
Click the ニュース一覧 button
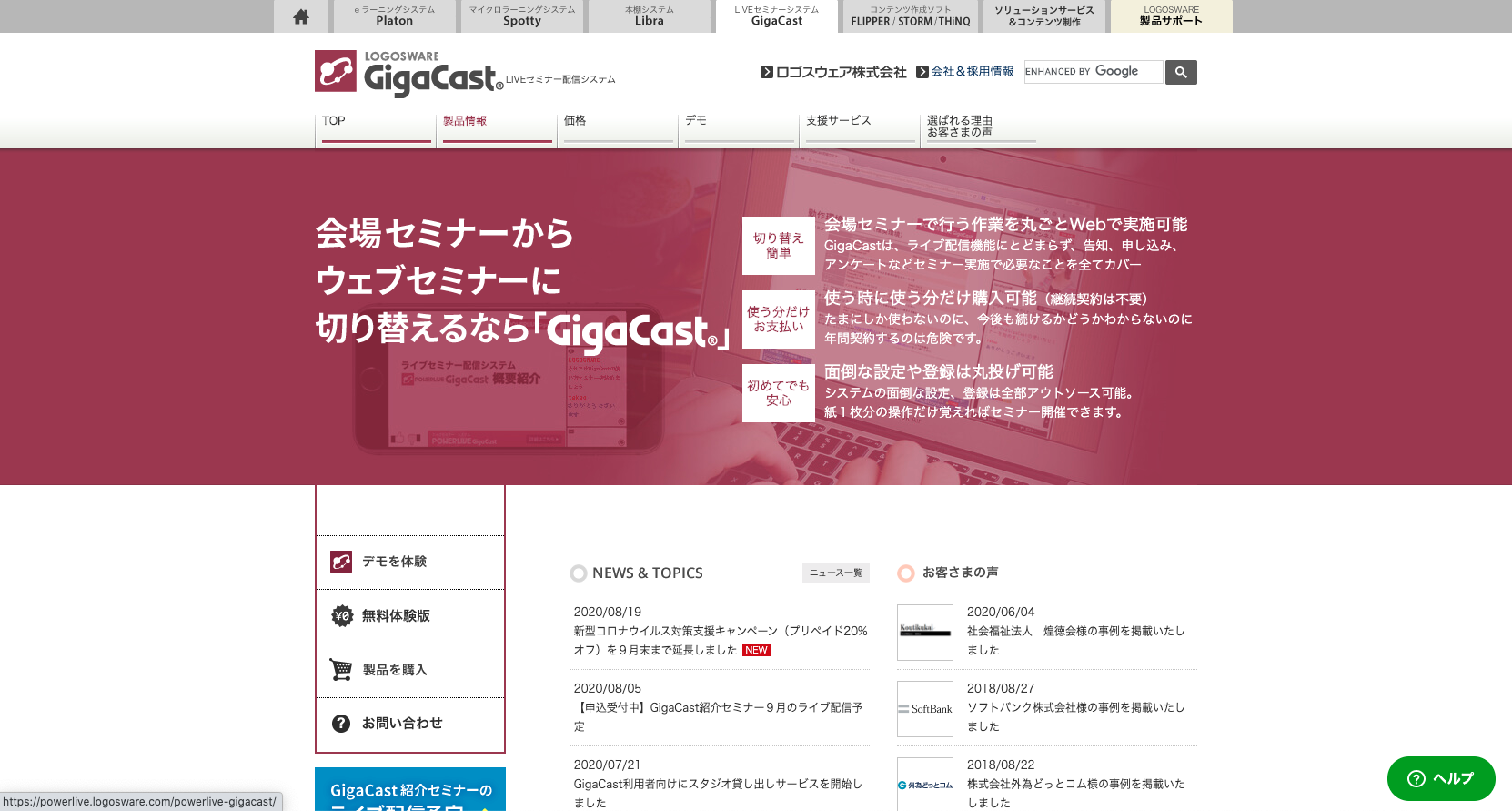point(836,573)
